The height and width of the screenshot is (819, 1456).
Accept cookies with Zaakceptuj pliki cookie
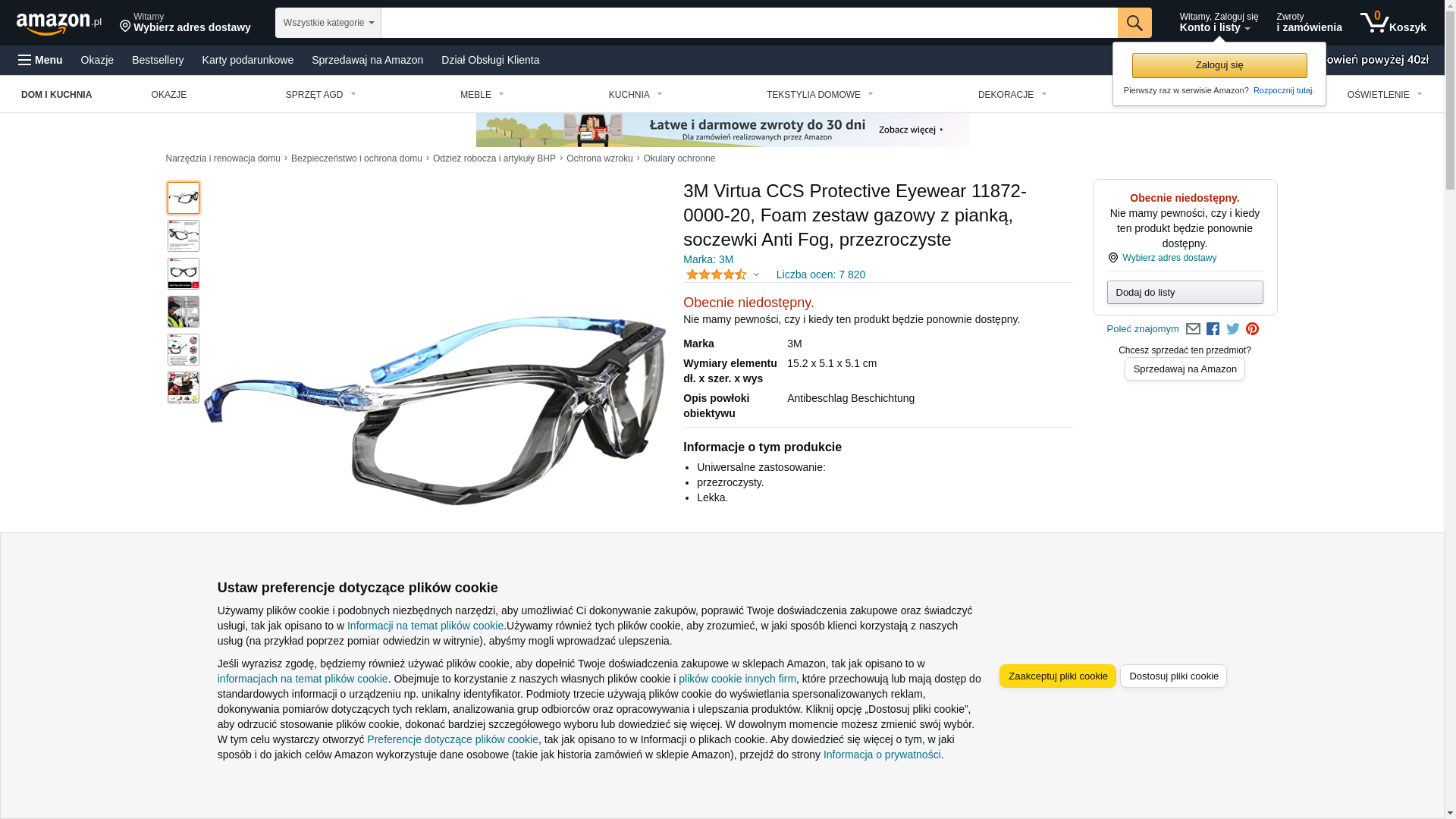[1057, 676]
